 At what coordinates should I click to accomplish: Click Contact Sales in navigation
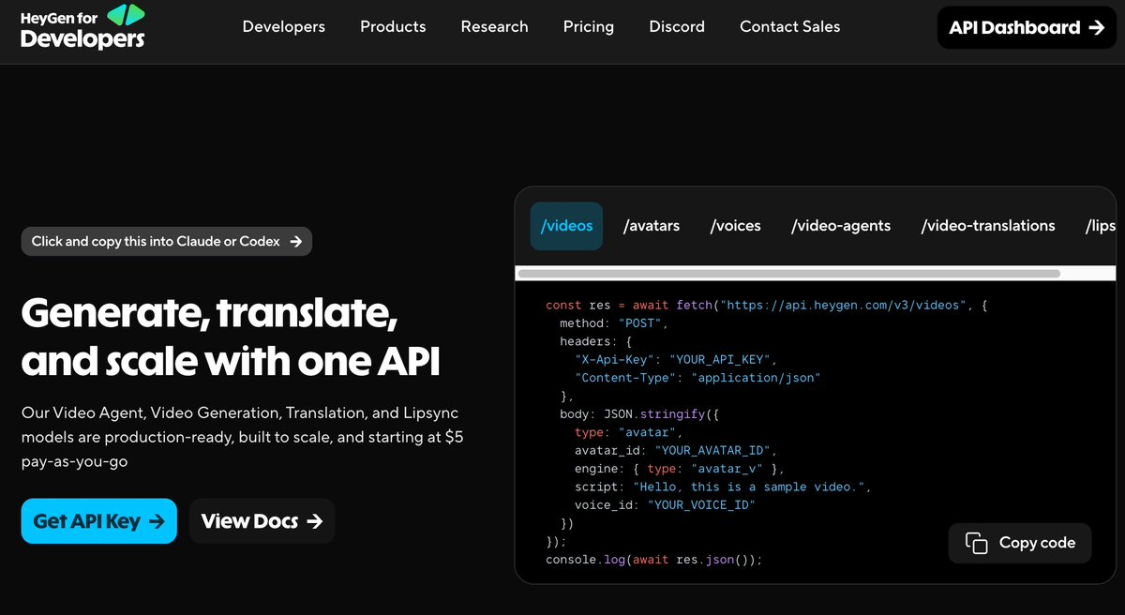click(x=790, y=27)
